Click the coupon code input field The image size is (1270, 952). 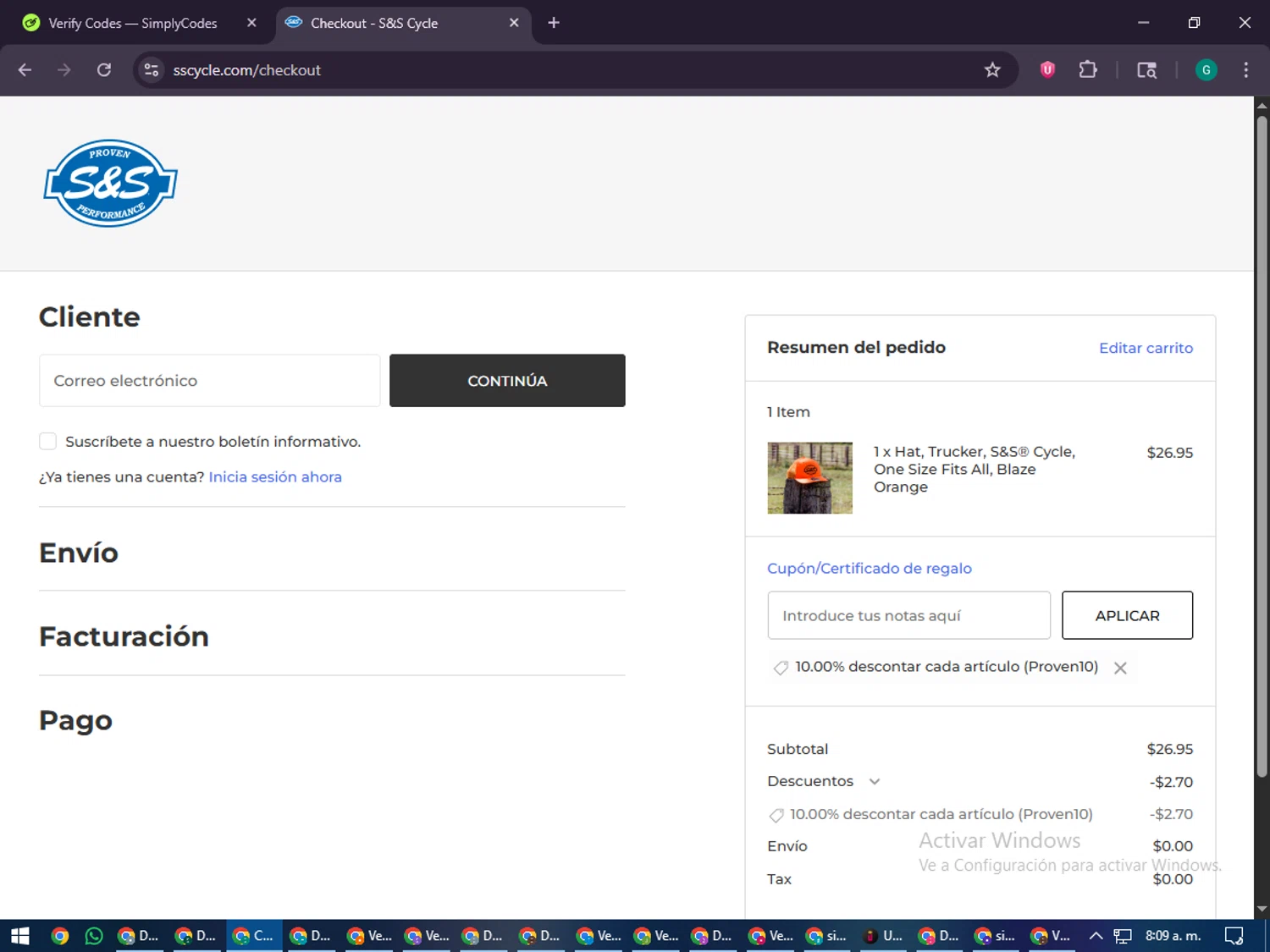click(x=908, y=615)
